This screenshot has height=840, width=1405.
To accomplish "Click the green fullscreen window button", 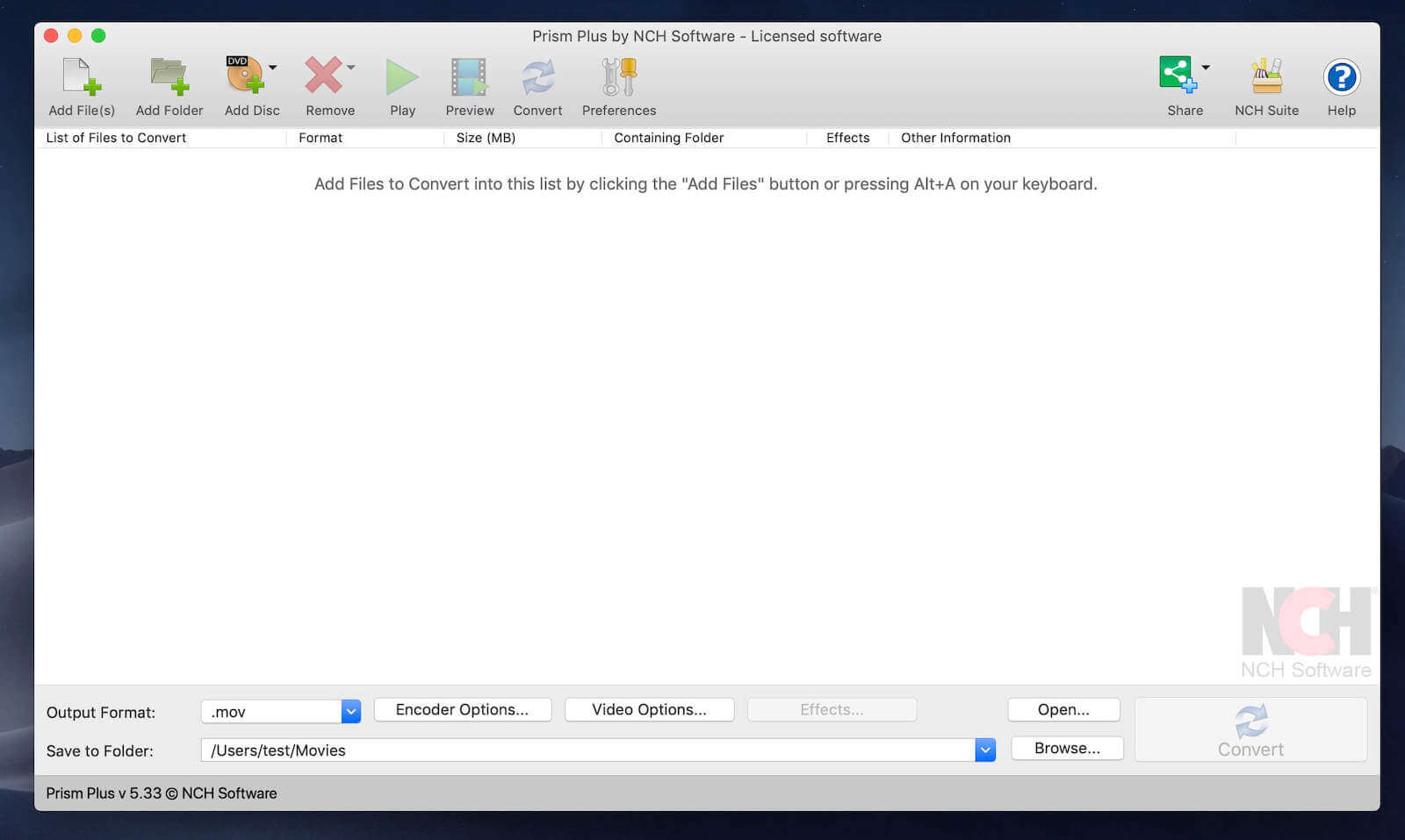I will tap(98, 36).
